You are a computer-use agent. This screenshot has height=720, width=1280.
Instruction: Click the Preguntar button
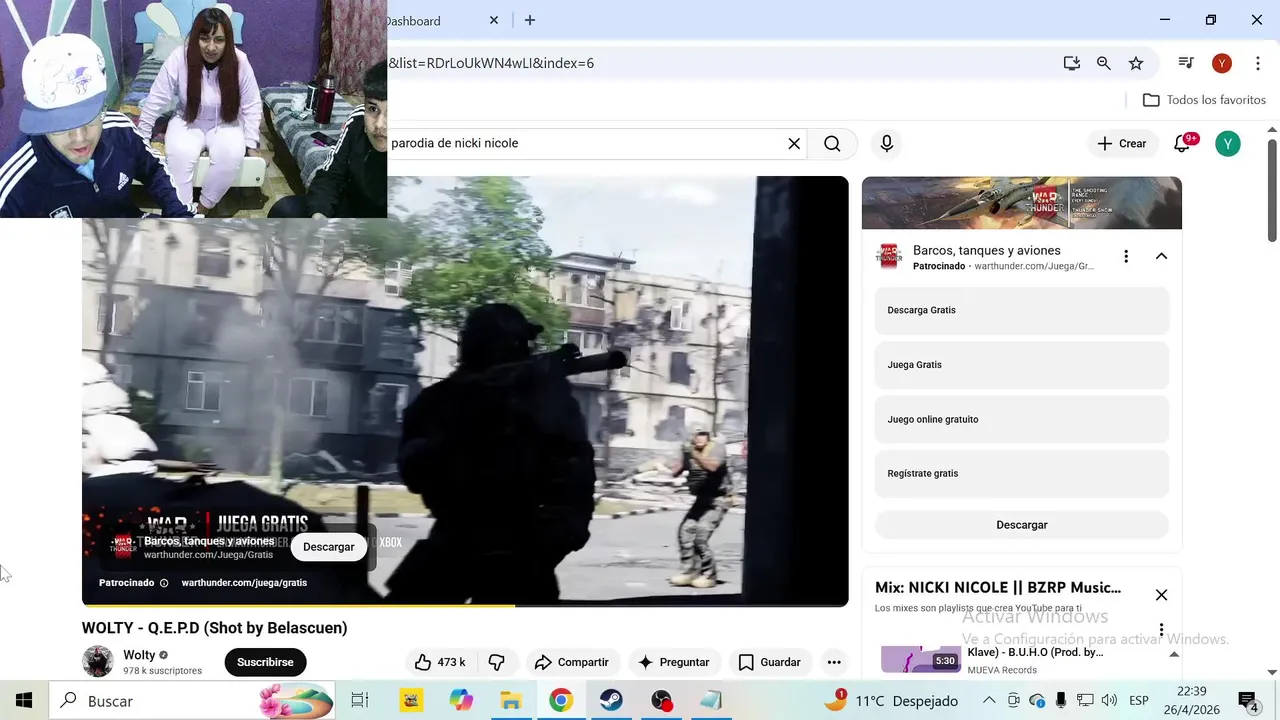[674, 662]
